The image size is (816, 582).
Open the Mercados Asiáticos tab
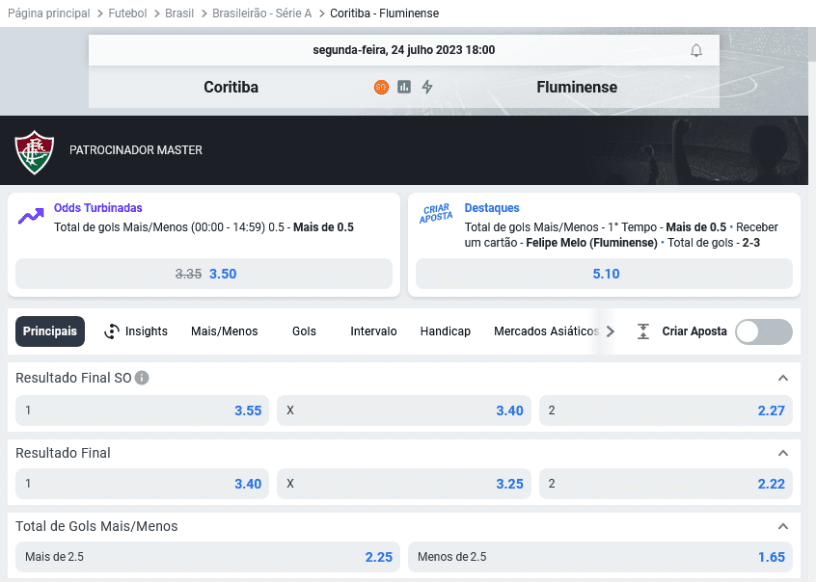click(x=546, y=332)
